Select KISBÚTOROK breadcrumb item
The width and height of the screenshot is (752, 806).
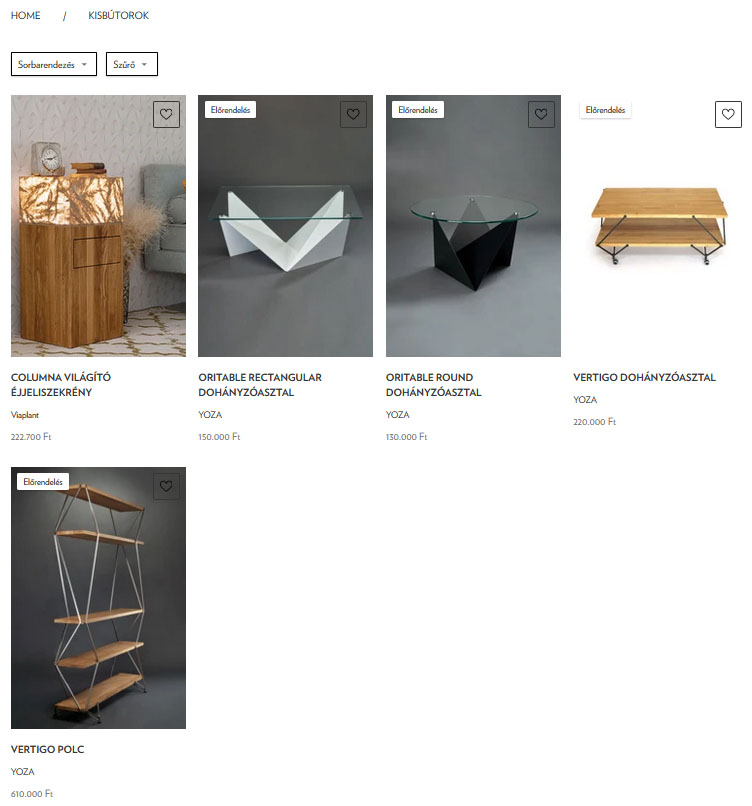pos(118,15)
